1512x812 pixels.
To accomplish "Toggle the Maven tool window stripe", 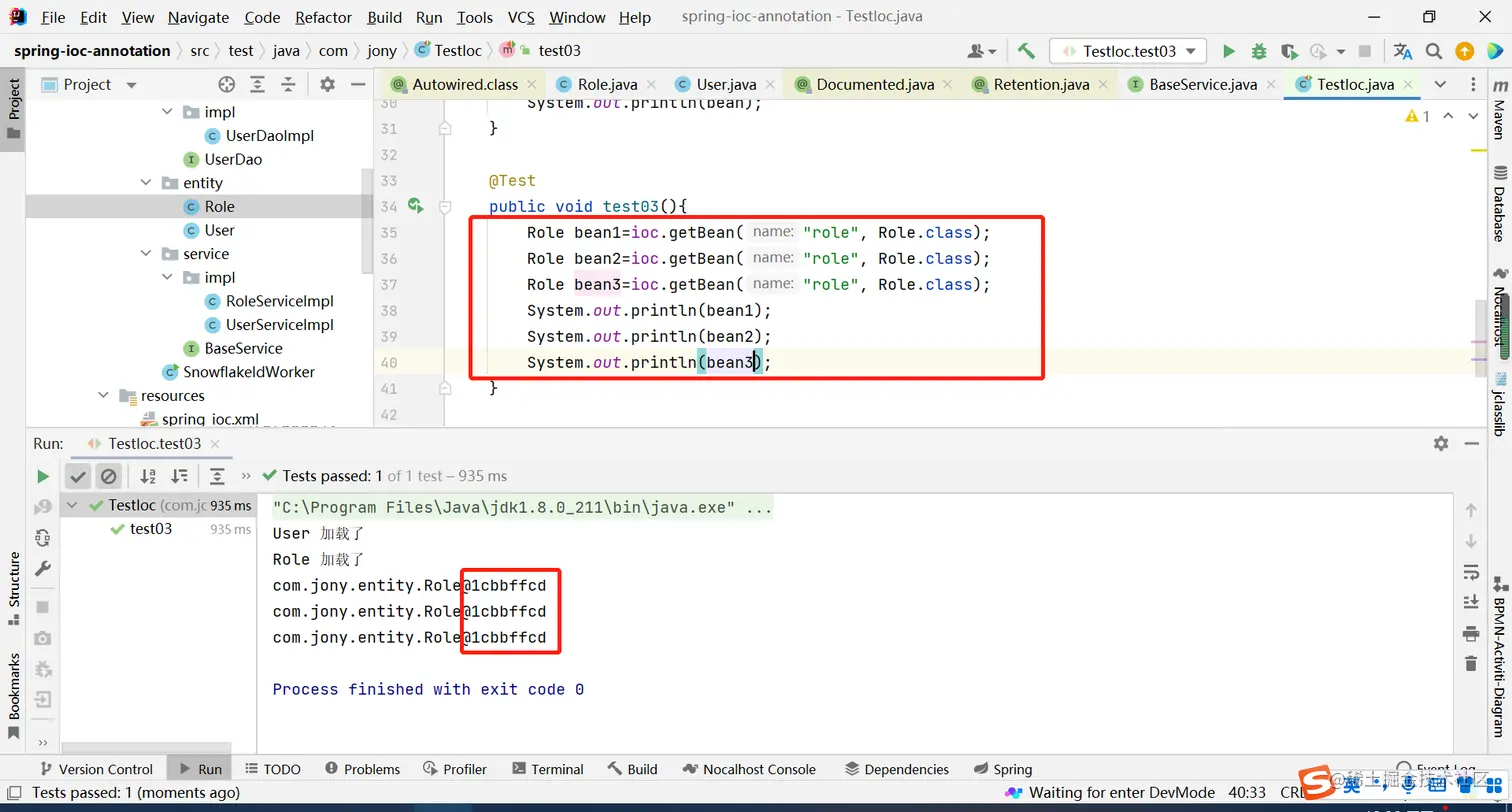I will [x=1498, y=108].
